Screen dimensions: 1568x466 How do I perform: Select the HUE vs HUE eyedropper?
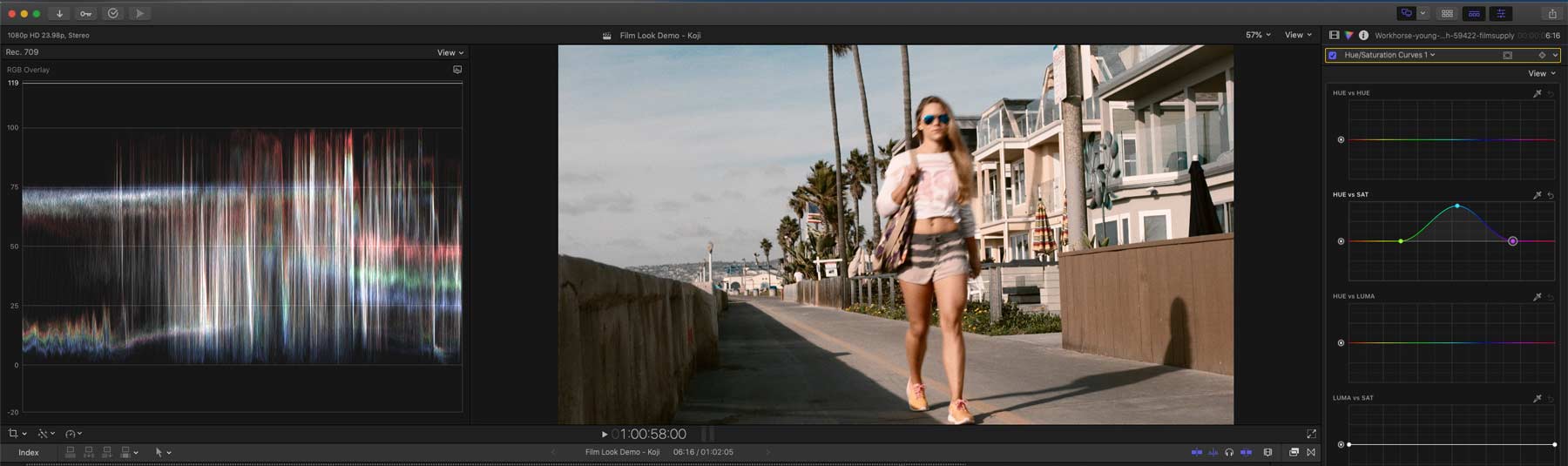(1538, 93)
